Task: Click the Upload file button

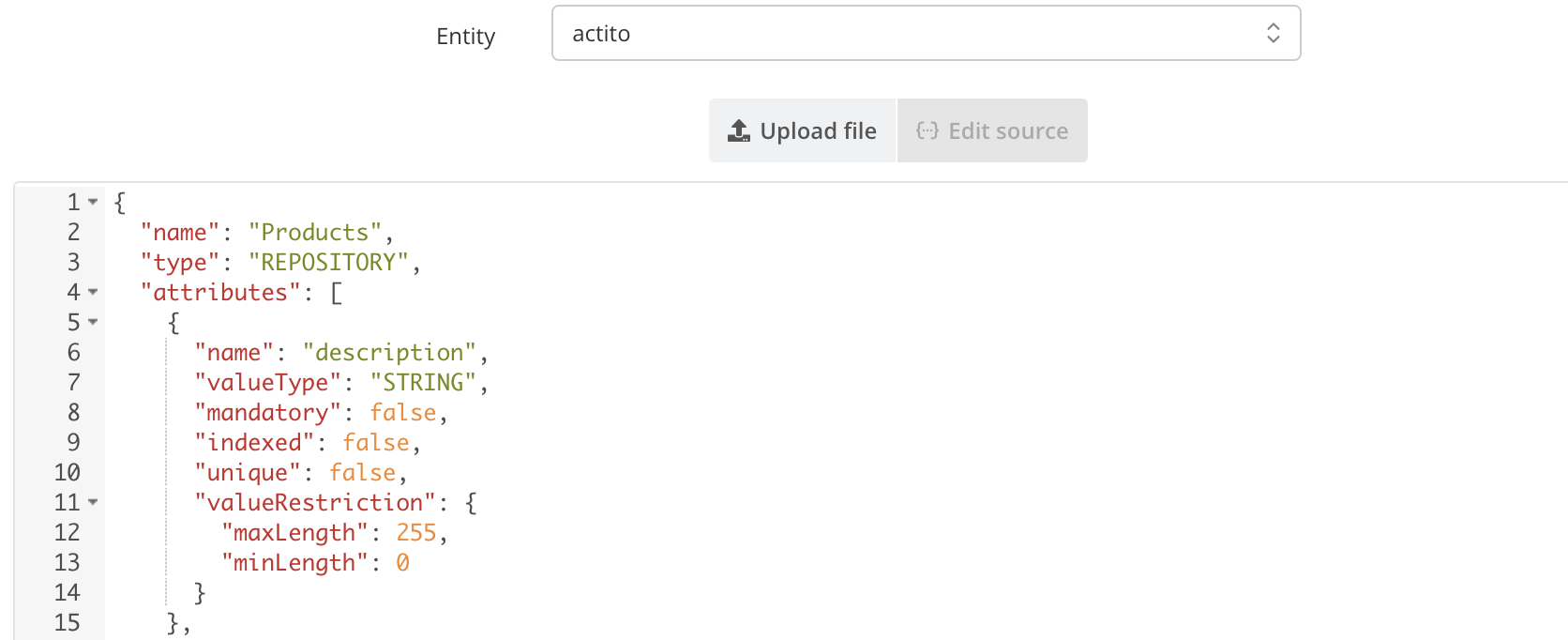Action: click(803, 130)
